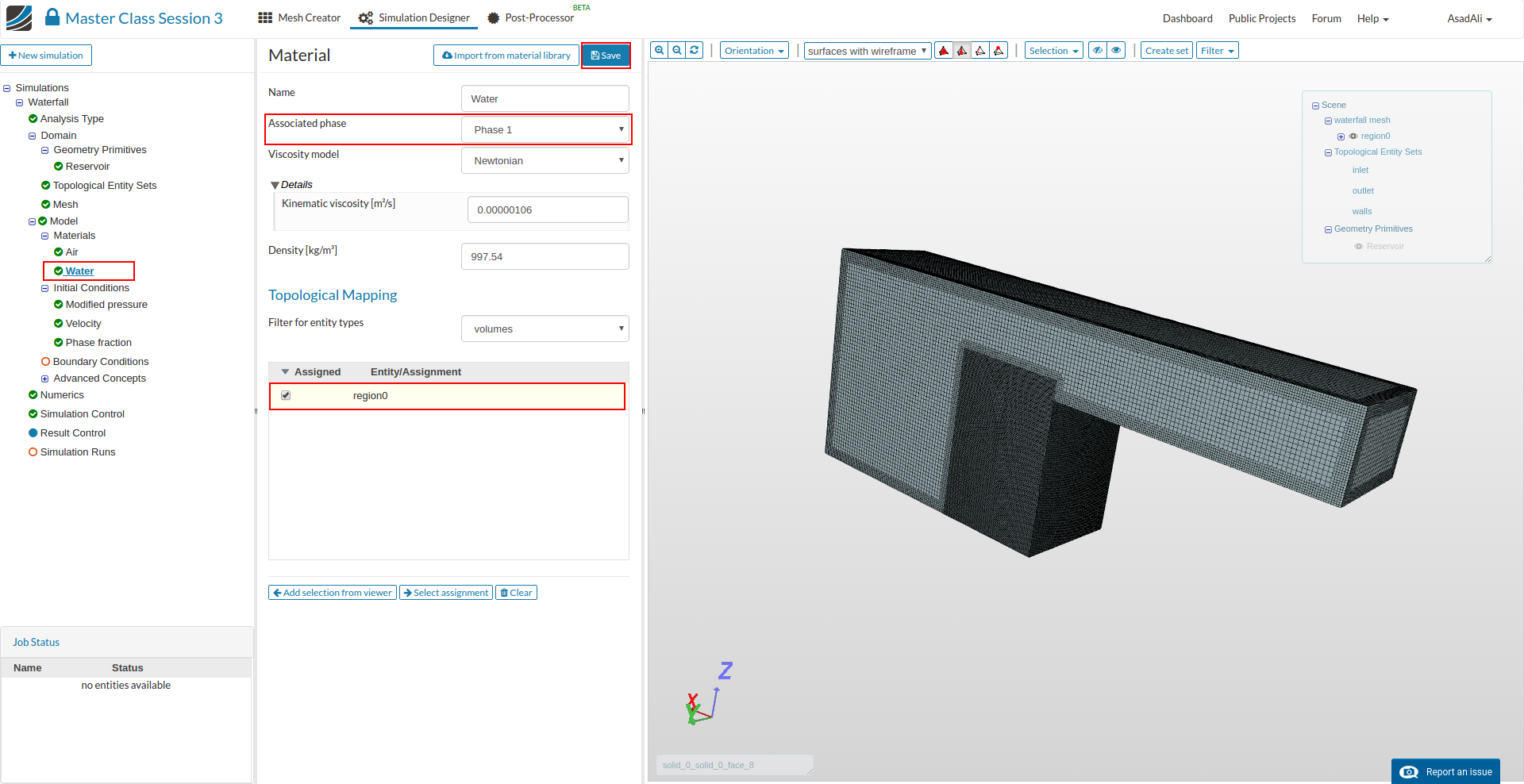This screenshot has width=1524, height=784.
Task: Click the hide selection crossed-eye icon
Action: coord(1098,50)
